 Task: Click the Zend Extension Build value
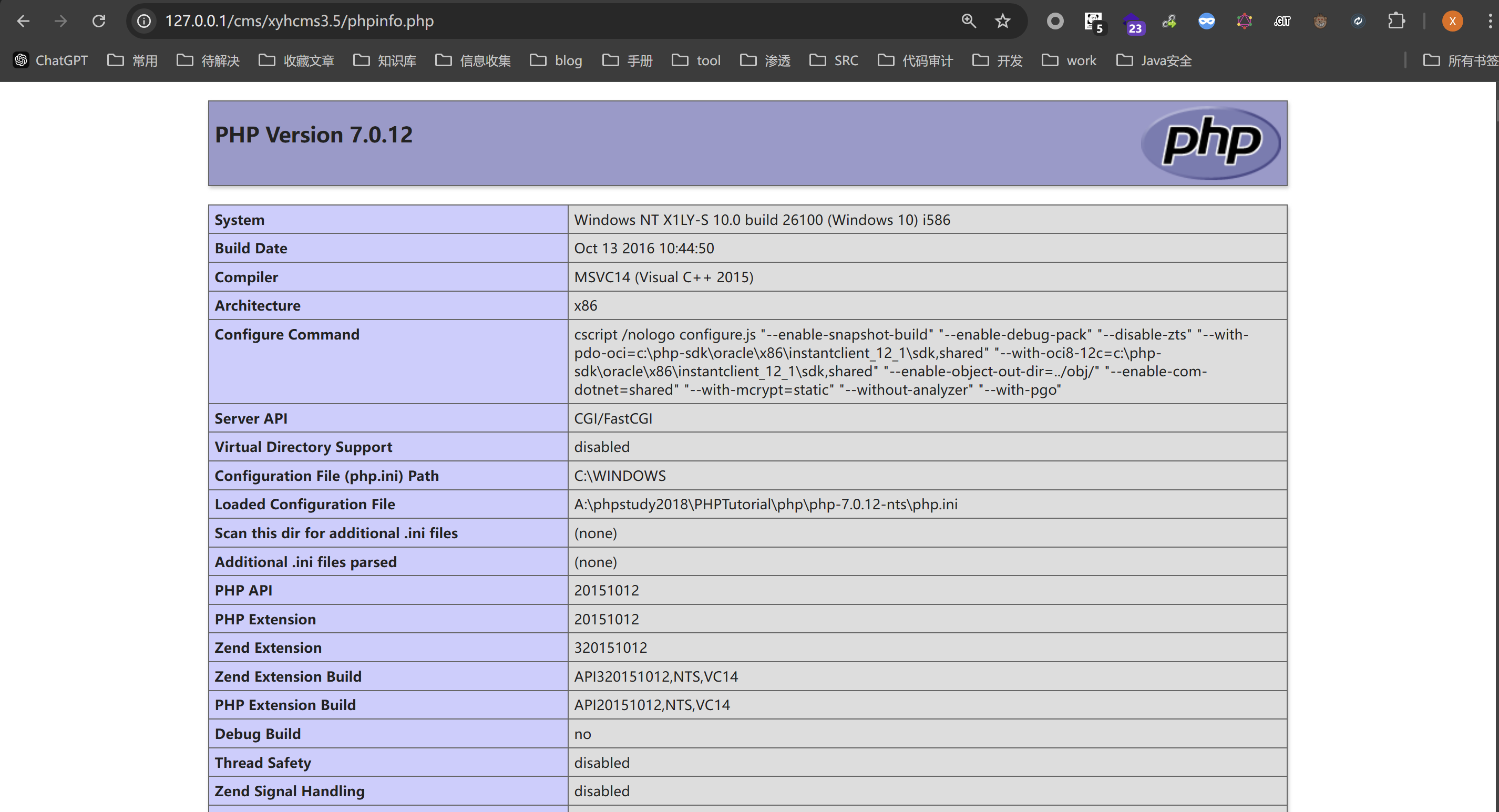coord(656,677)
